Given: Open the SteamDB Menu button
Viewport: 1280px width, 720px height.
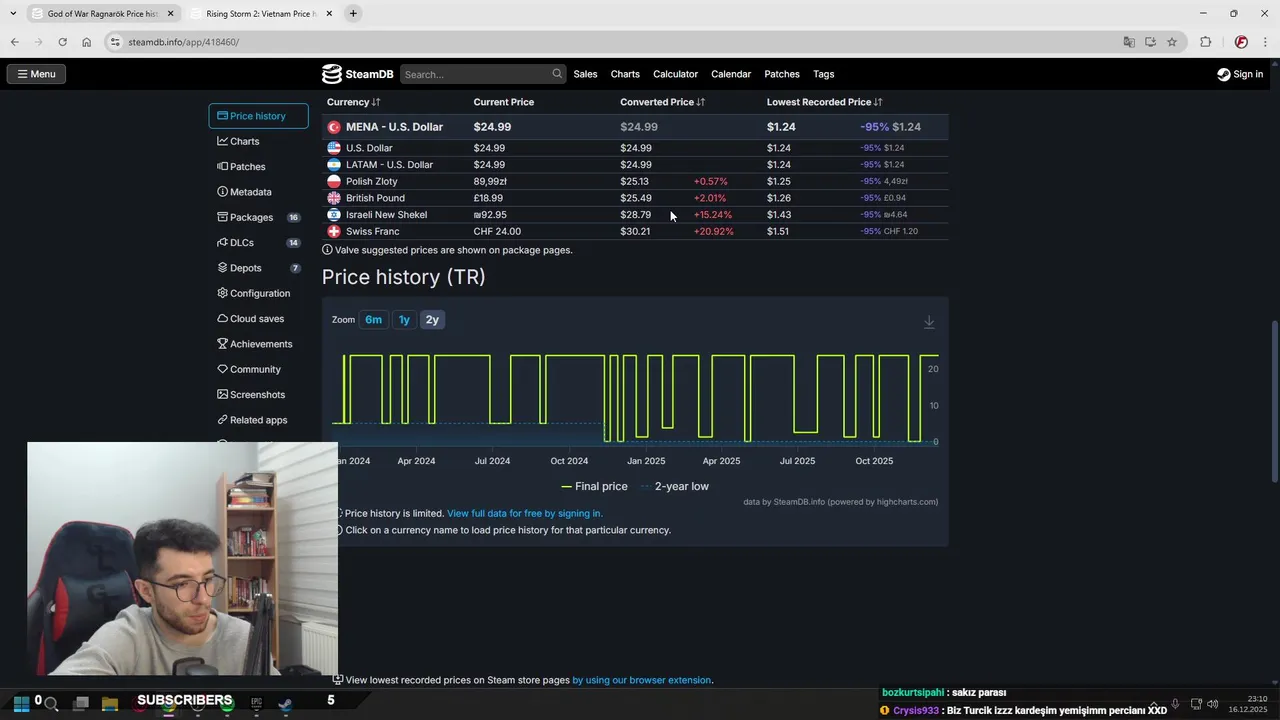Looking at the screenshot, I should (x=36, y=74).
